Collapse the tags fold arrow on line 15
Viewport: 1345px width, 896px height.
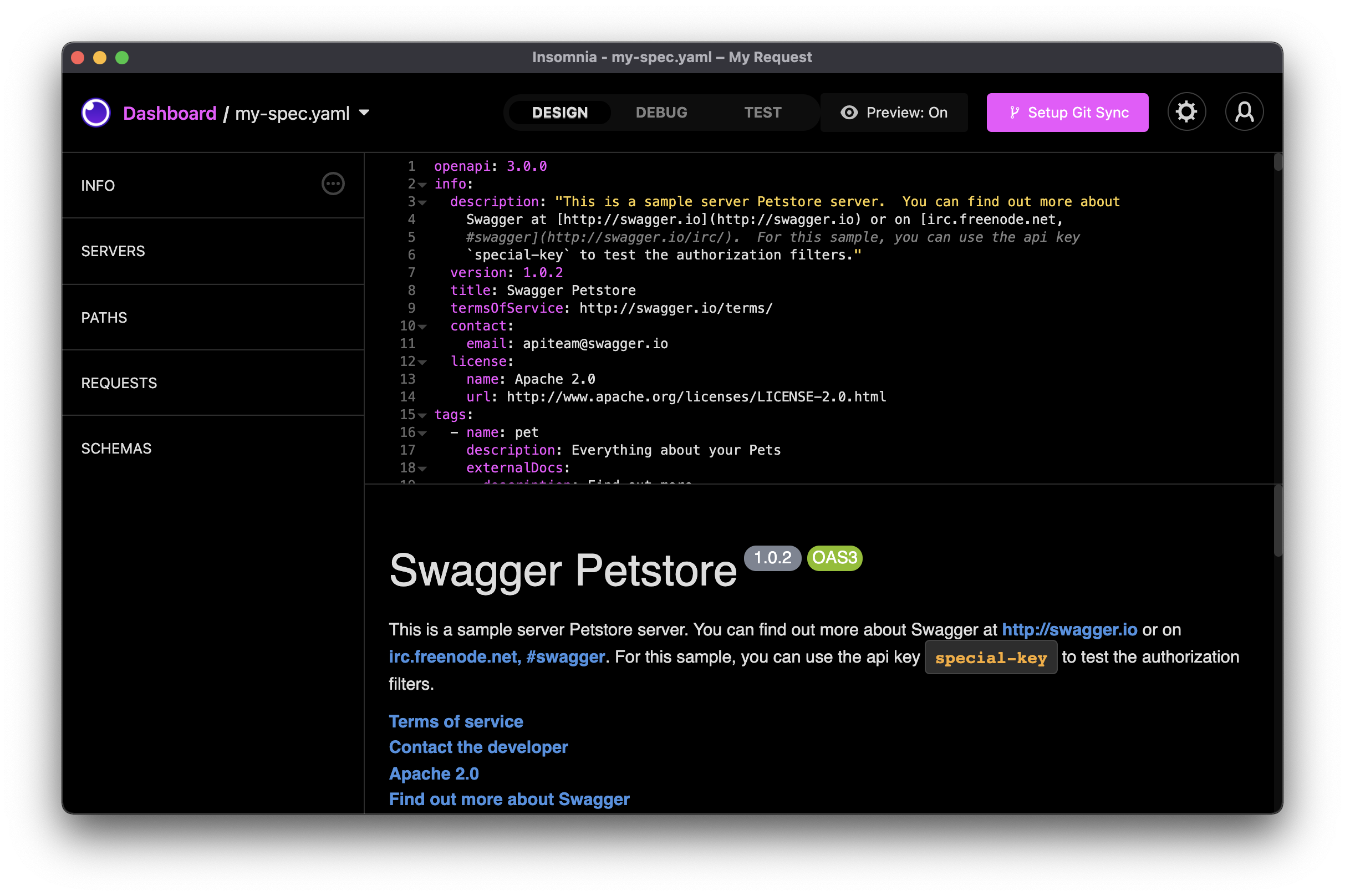coord(422,415)
